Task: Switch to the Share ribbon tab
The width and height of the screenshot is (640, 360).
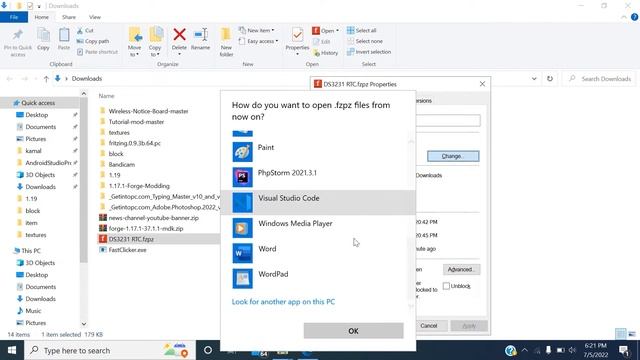Action: click(x=69, y=17)
